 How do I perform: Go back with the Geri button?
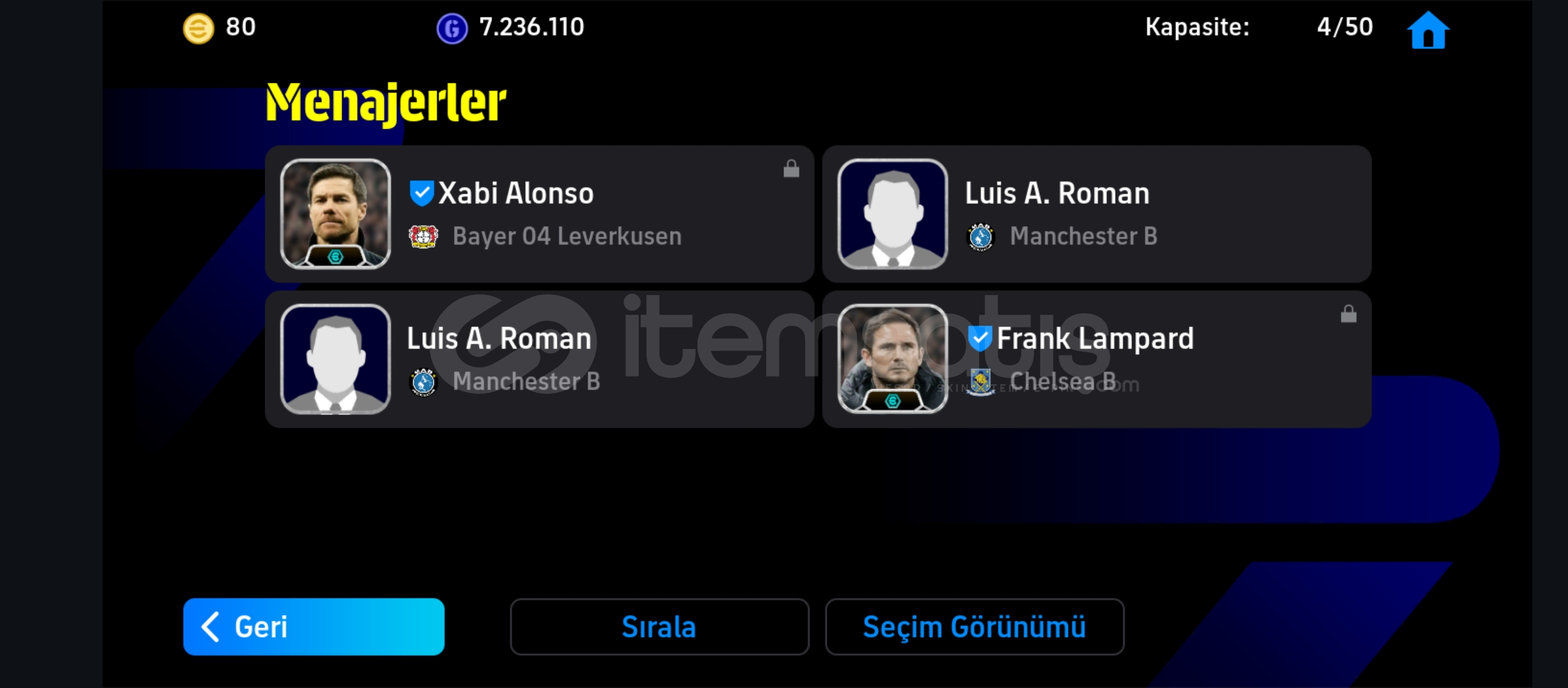click(x=314, y=626)
